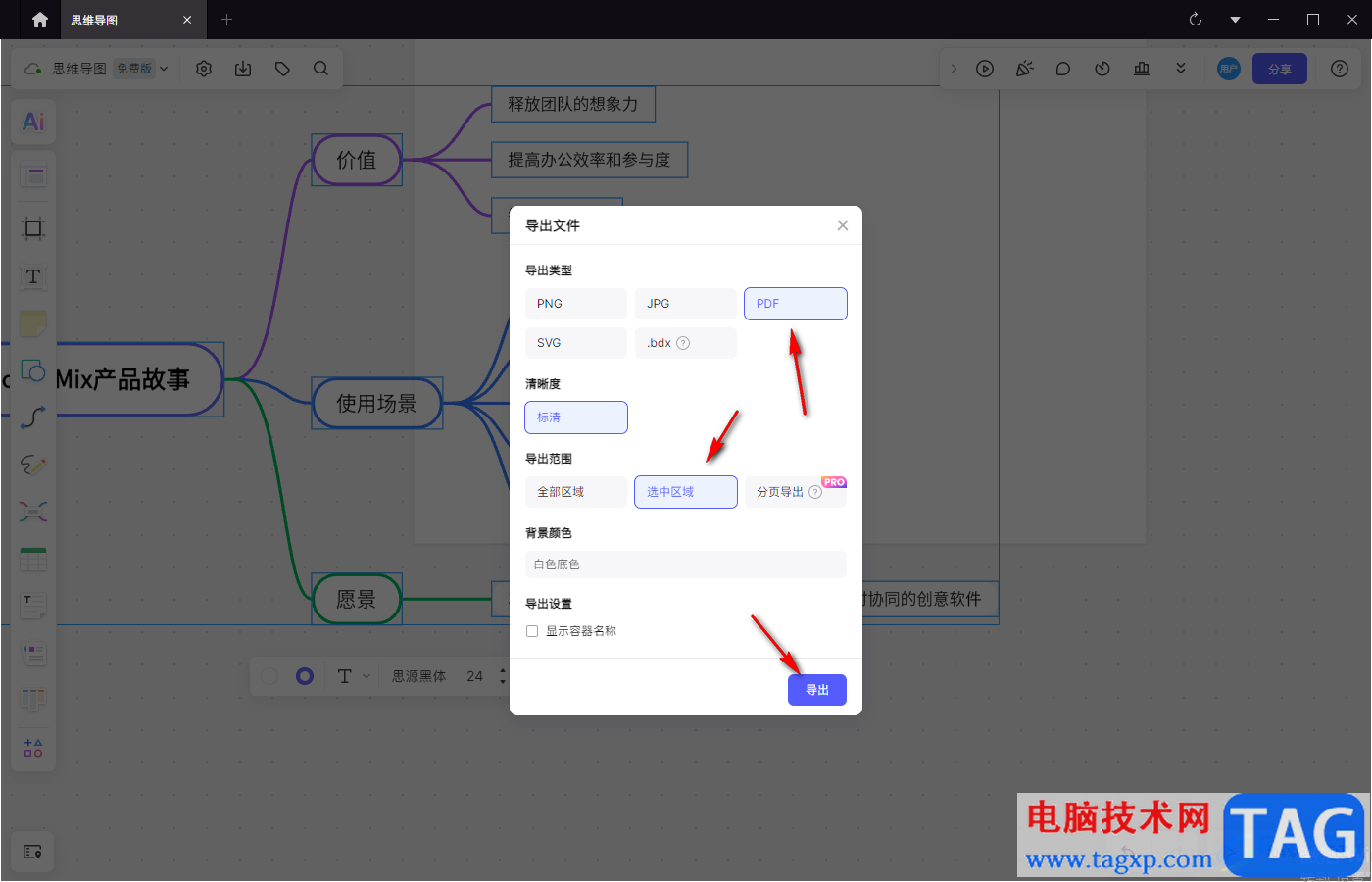Open a new tab with plus
This screenshot has height=882, width=1372.
click(x=226, y=20)
